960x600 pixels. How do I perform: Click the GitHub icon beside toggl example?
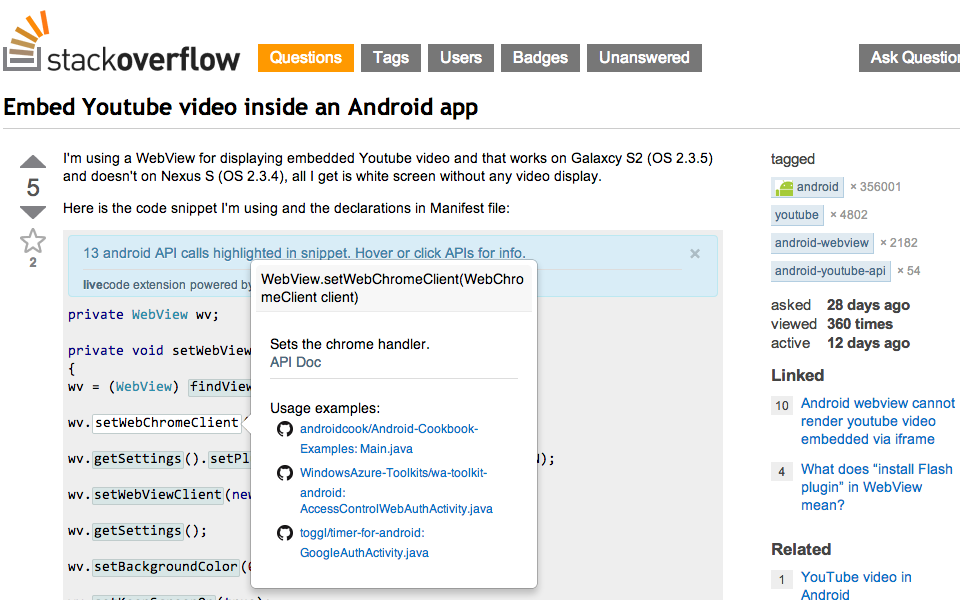tap(285, 533)
